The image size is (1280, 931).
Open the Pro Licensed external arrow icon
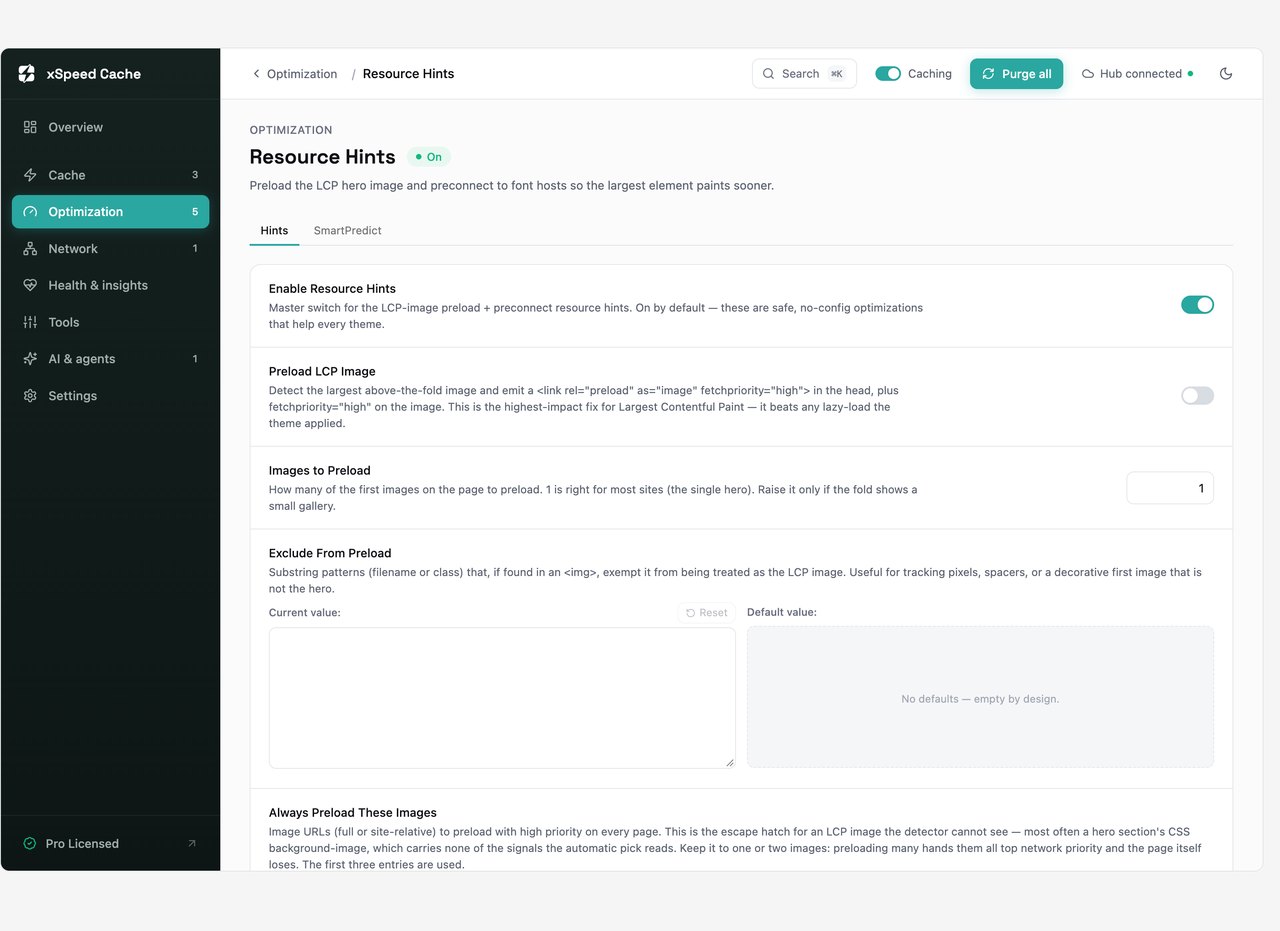(192, 843)
